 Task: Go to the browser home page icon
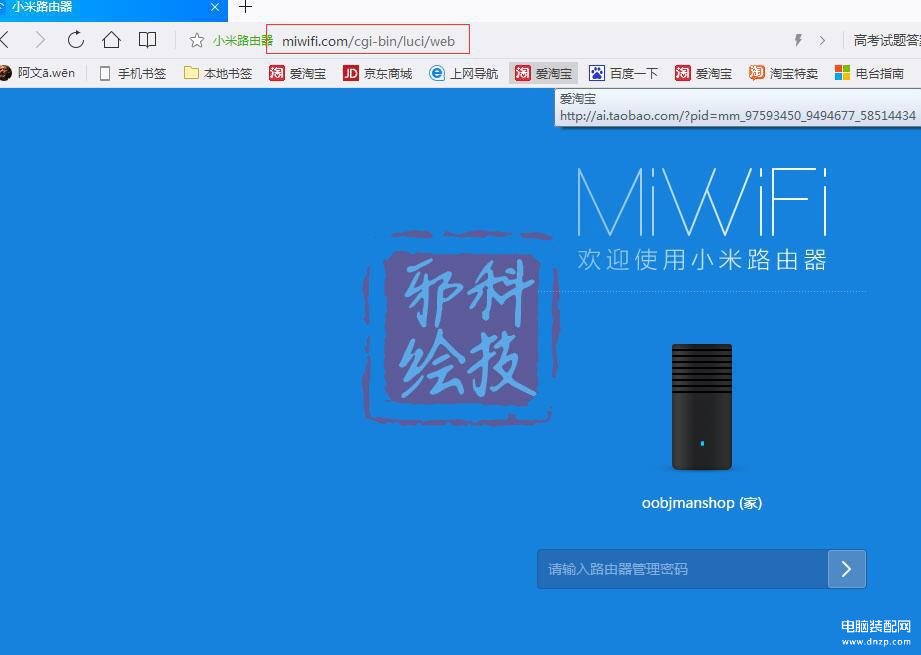pyautogui.click(x=111, y=40)
